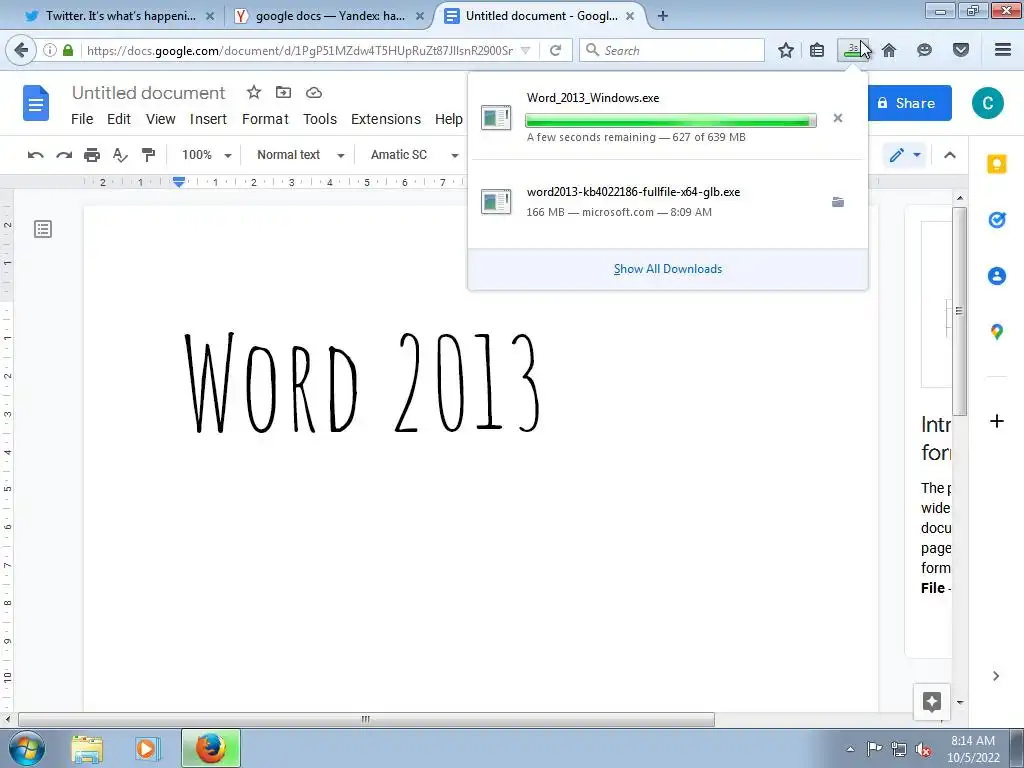
Task: Open the Tools menu
Action: pos(320,119)
